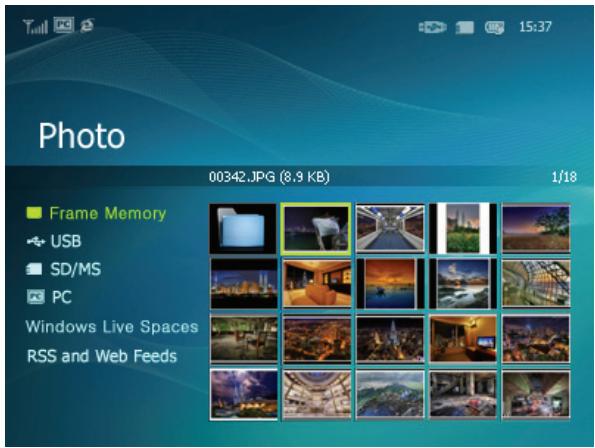595x448 pixels.
Task: Click the USB drive status icon at top
Action: click(x=433, y=27)
